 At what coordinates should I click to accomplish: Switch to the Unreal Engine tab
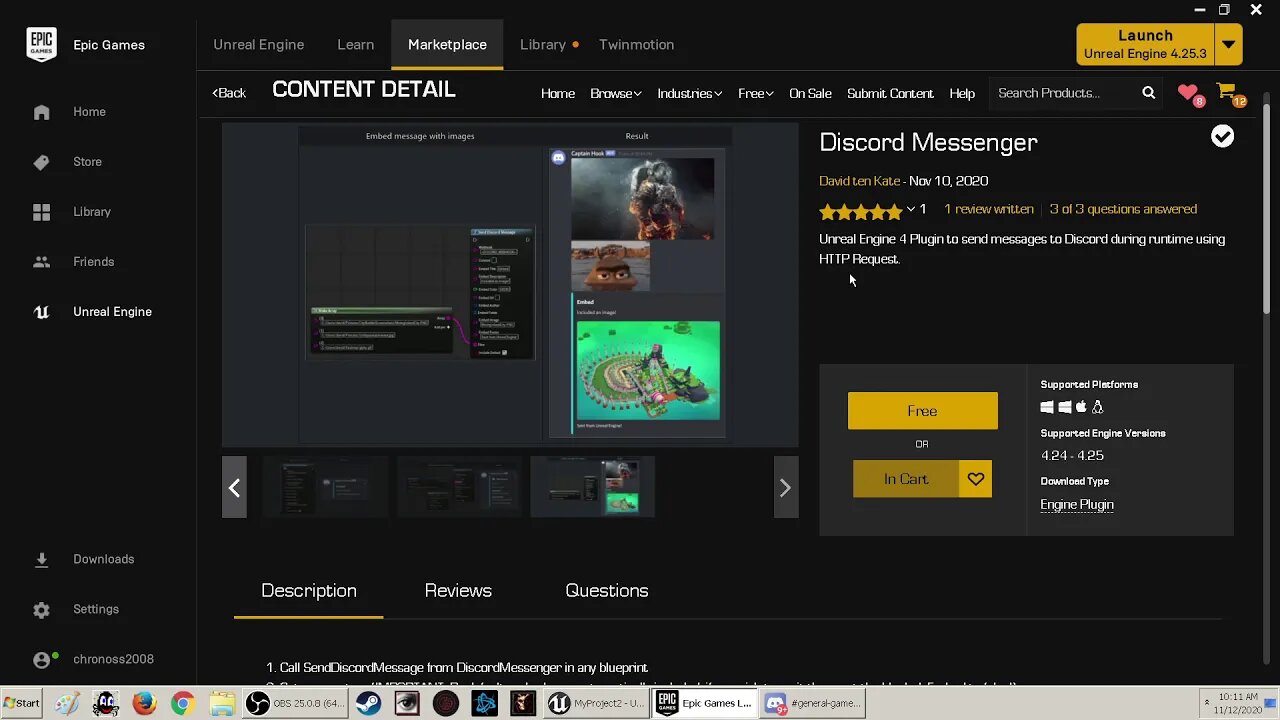click(258, 44)
